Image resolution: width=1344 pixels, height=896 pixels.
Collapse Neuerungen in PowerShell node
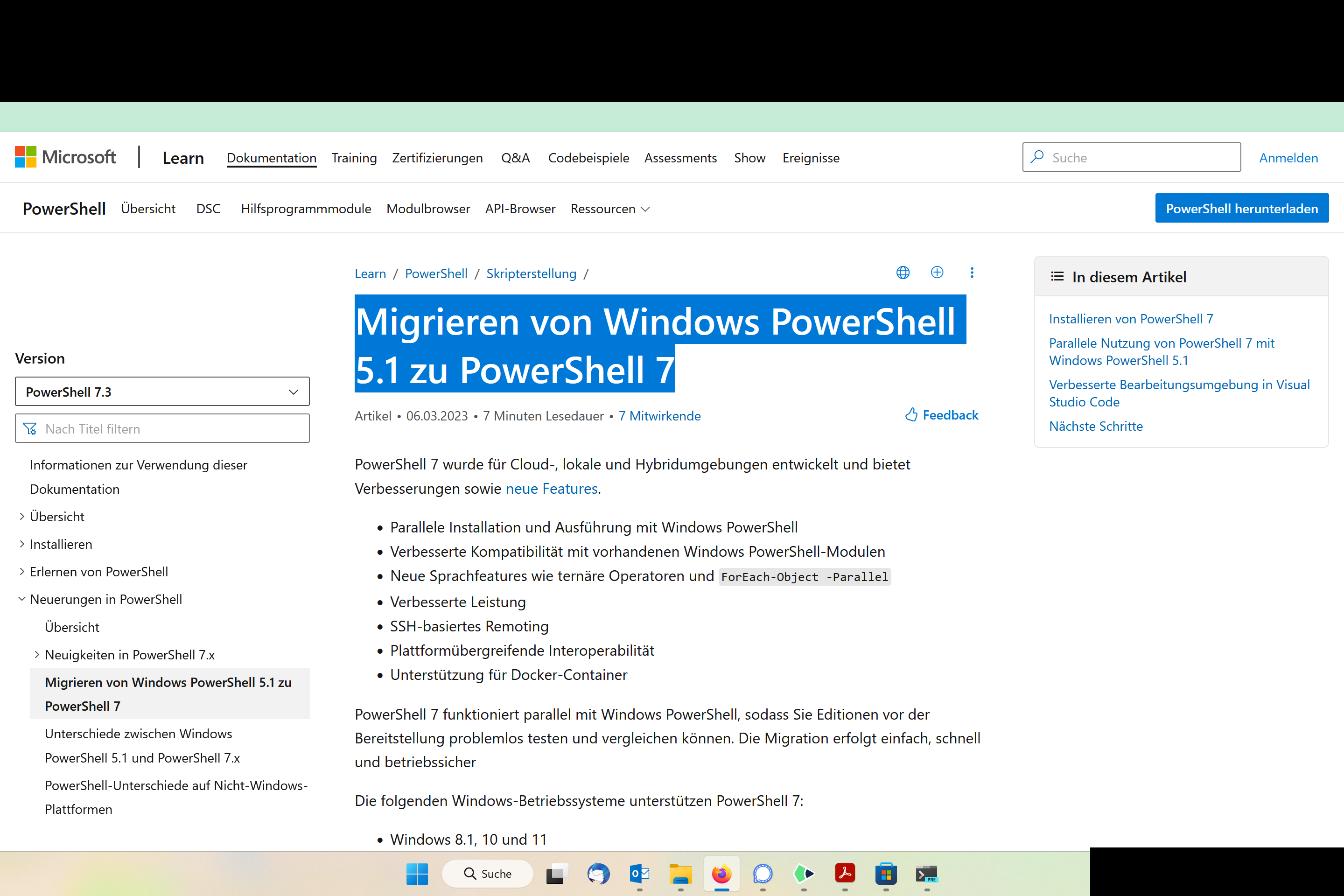[22, 599]
